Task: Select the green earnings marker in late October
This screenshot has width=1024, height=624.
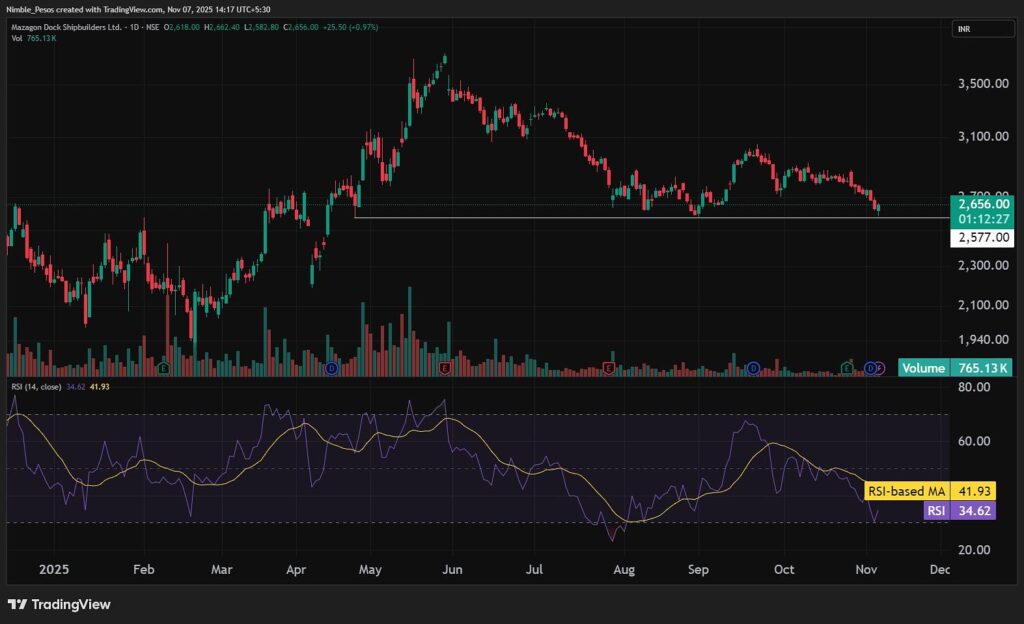Action: click(848, 369)
